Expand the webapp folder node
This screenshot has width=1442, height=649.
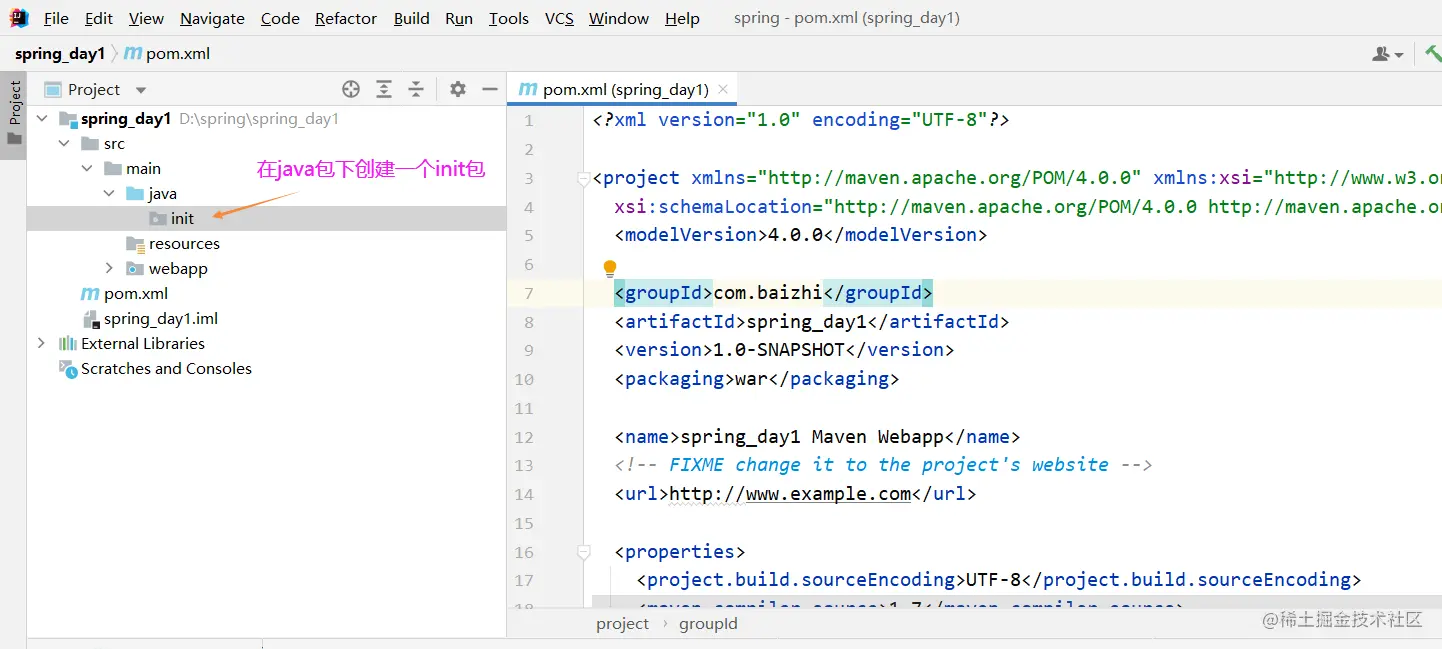coord(109,268)
